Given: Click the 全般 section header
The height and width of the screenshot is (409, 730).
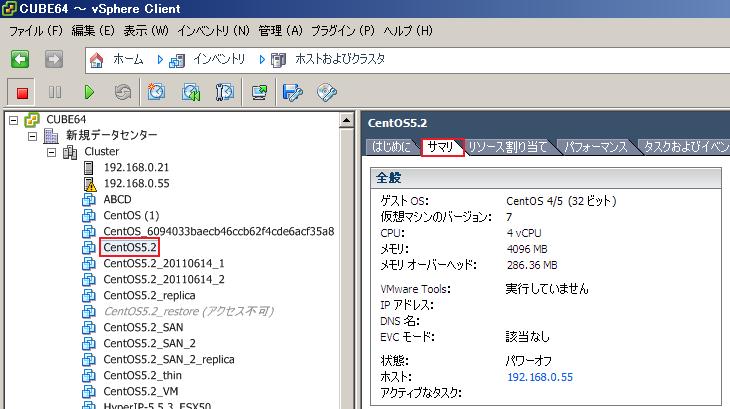Looking at the screenshot, I should pos(546,178).
